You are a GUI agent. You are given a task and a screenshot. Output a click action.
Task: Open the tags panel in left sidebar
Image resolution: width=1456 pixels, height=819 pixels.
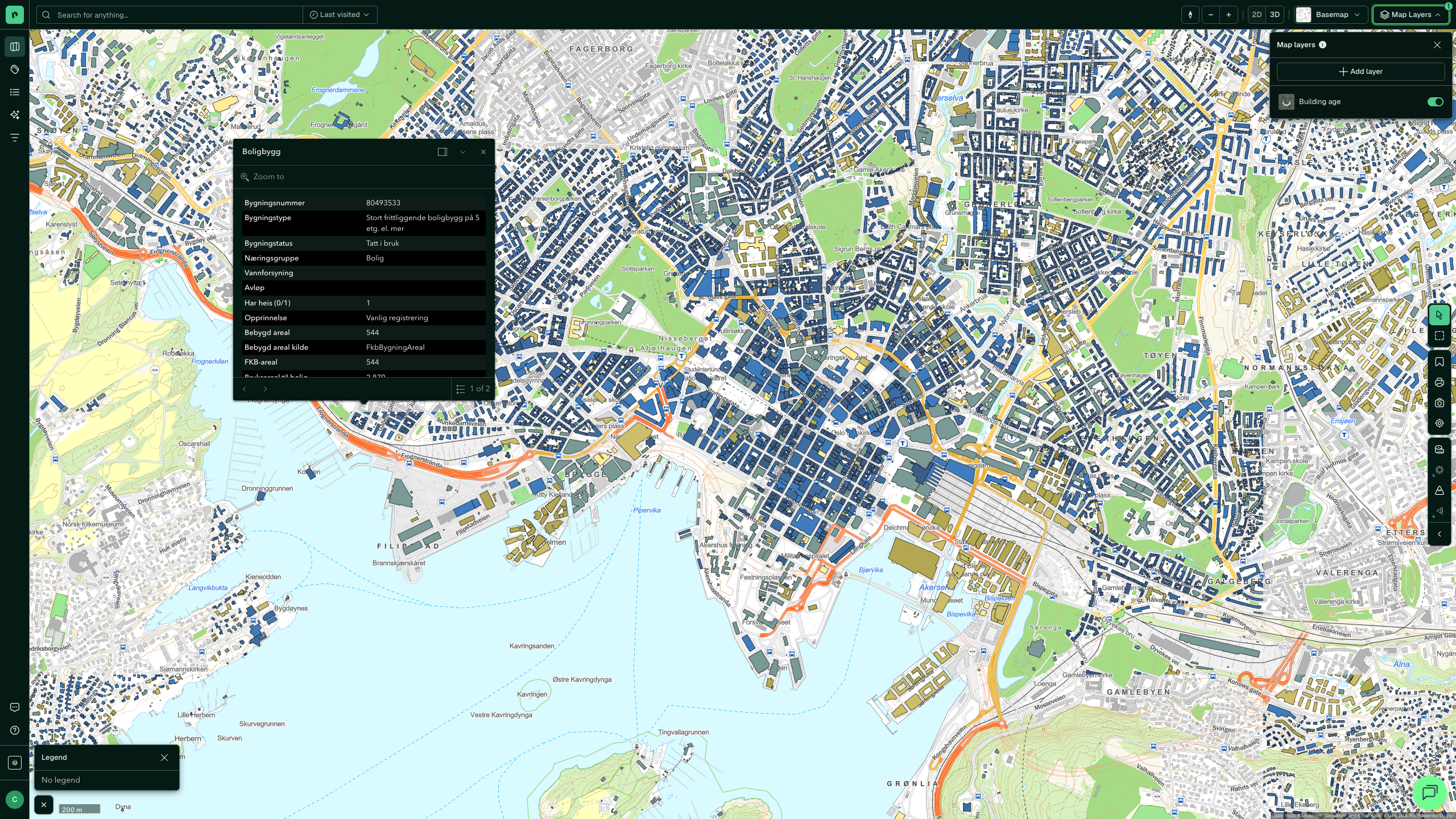coord(15,69)
